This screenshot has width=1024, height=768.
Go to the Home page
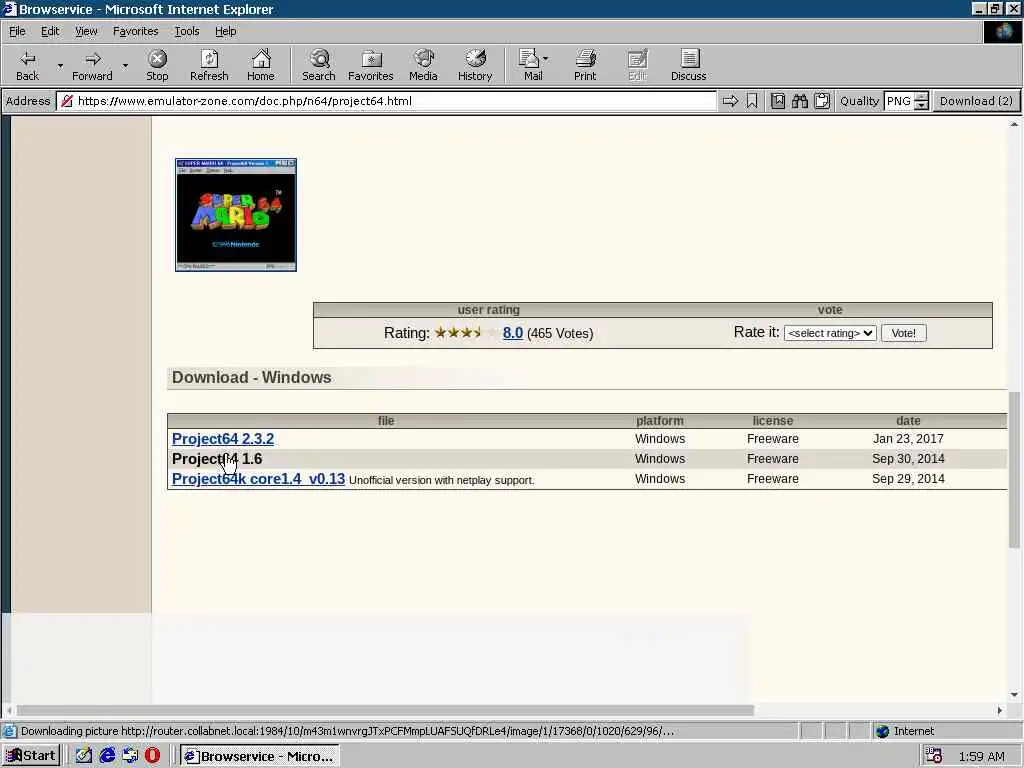(x=261, y=65)
